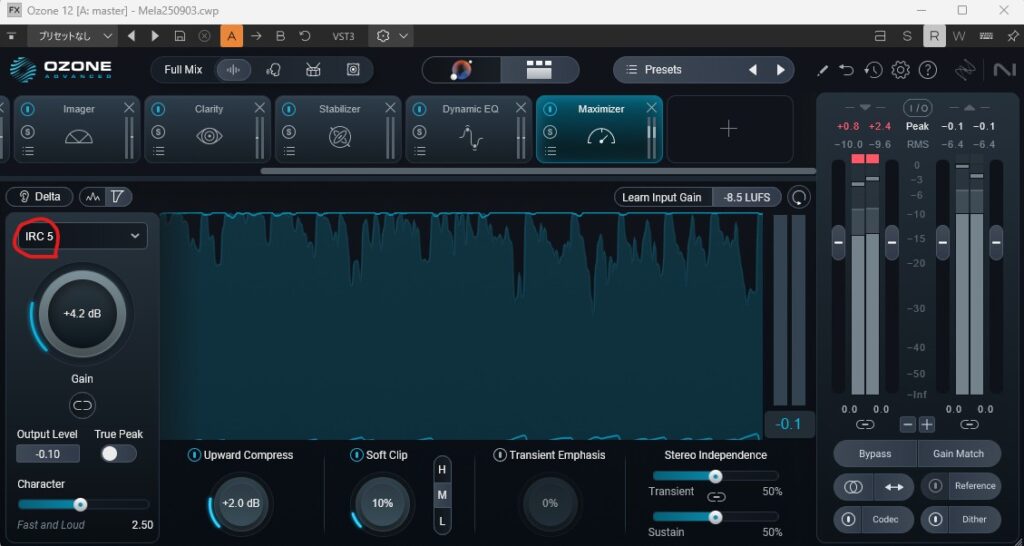Remove the Stabilizer module

coord(391,108)
